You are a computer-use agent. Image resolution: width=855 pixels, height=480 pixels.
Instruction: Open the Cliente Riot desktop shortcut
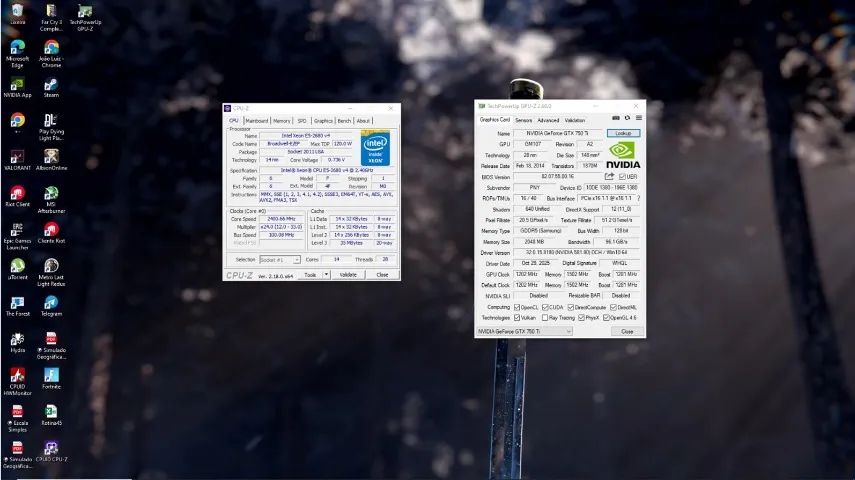pyautogui.click(x=51, y=233)
